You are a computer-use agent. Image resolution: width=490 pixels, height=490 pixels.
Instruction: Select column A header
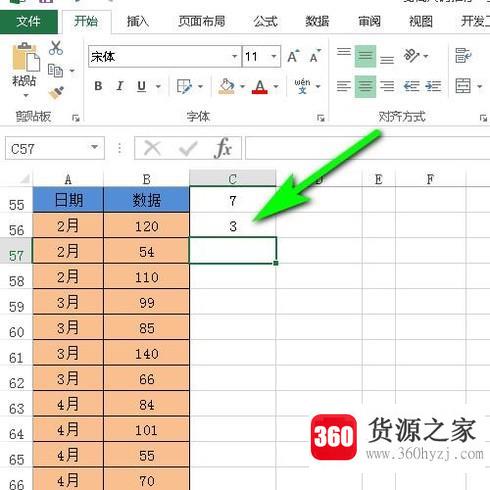tap(68, 179)
